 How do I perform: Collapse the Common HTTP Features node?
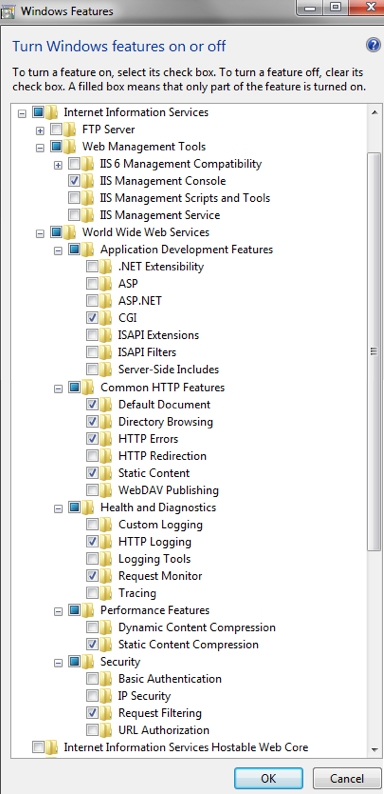tap(58, 389)
